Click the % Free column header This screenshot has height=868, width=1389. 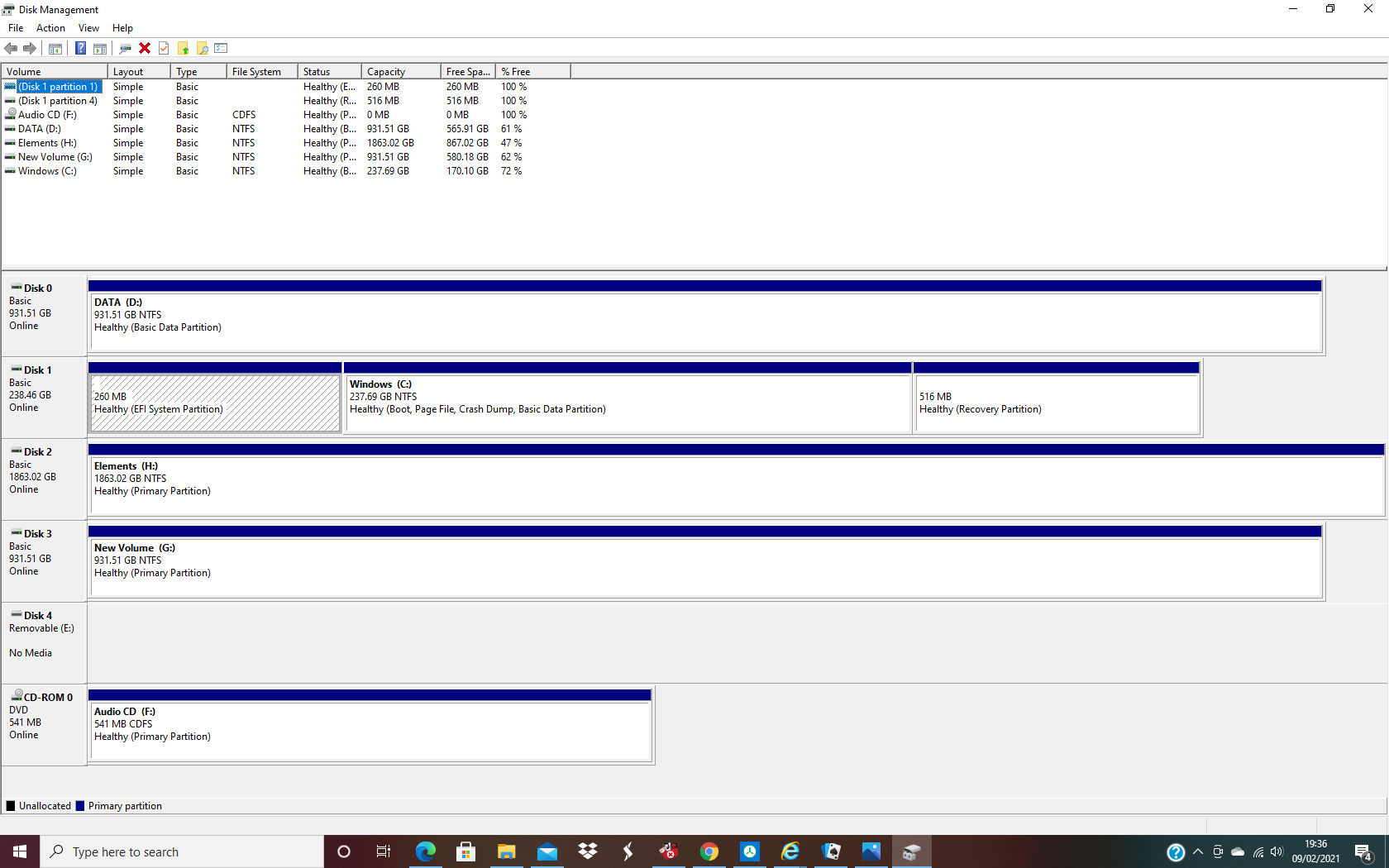(x=516, y=71)
